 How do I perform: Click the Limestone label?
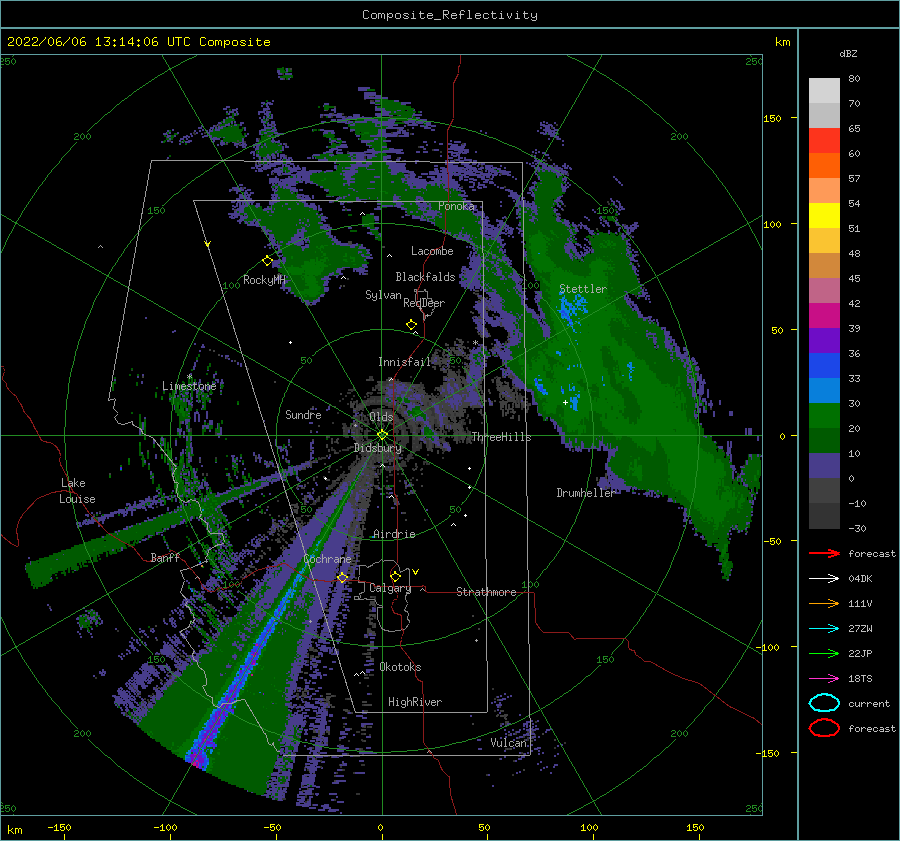(189, 386)
